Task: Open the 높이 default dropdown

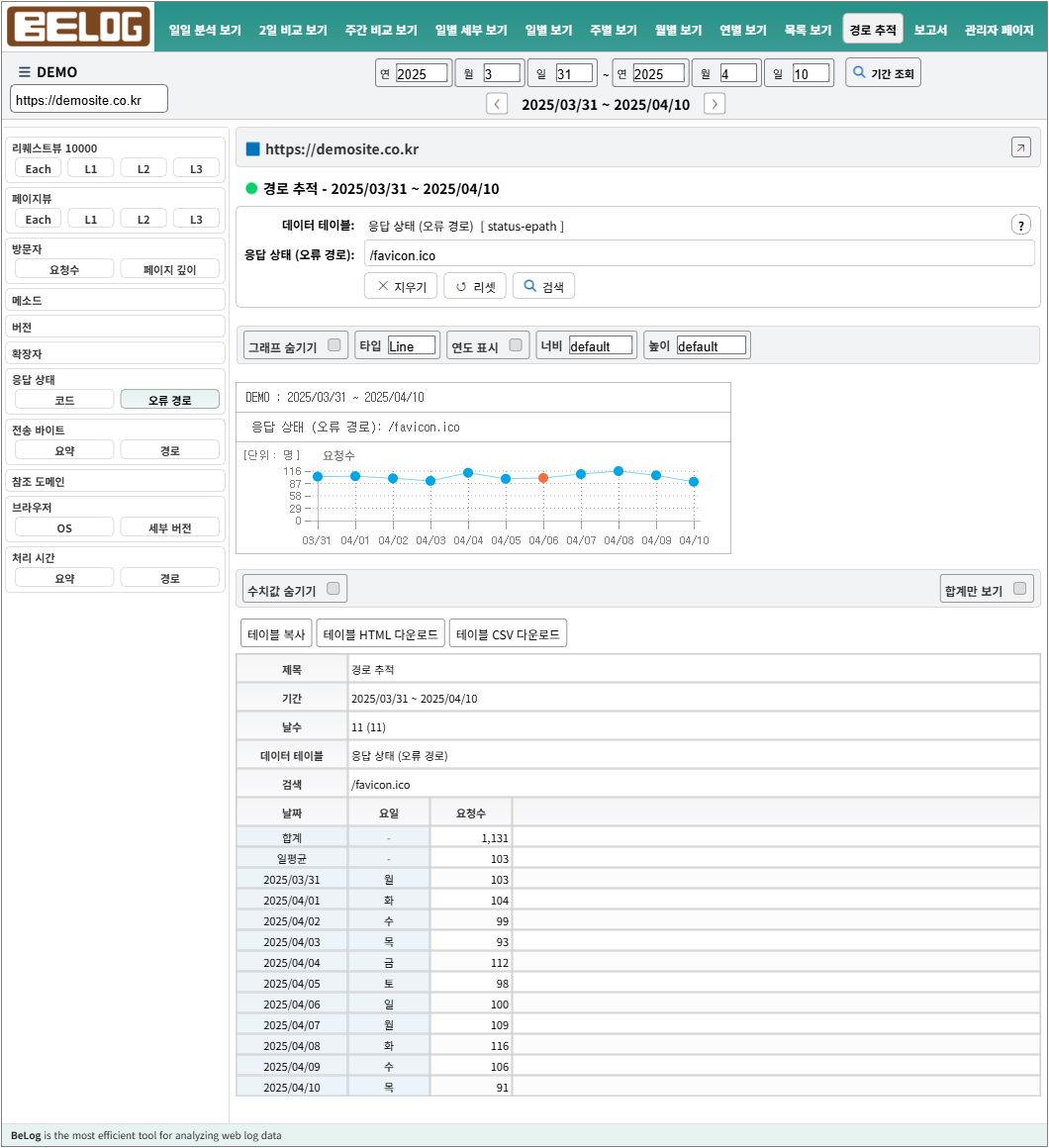Action: coord(712,345)
